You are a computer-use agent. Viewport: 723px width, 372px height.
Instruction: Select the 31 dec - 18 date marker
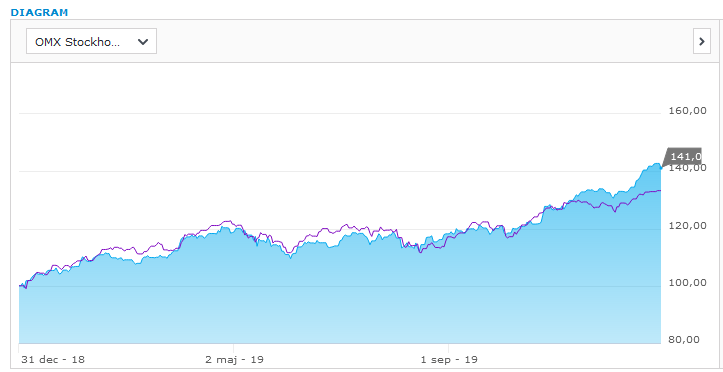click(x=53, y=360)
